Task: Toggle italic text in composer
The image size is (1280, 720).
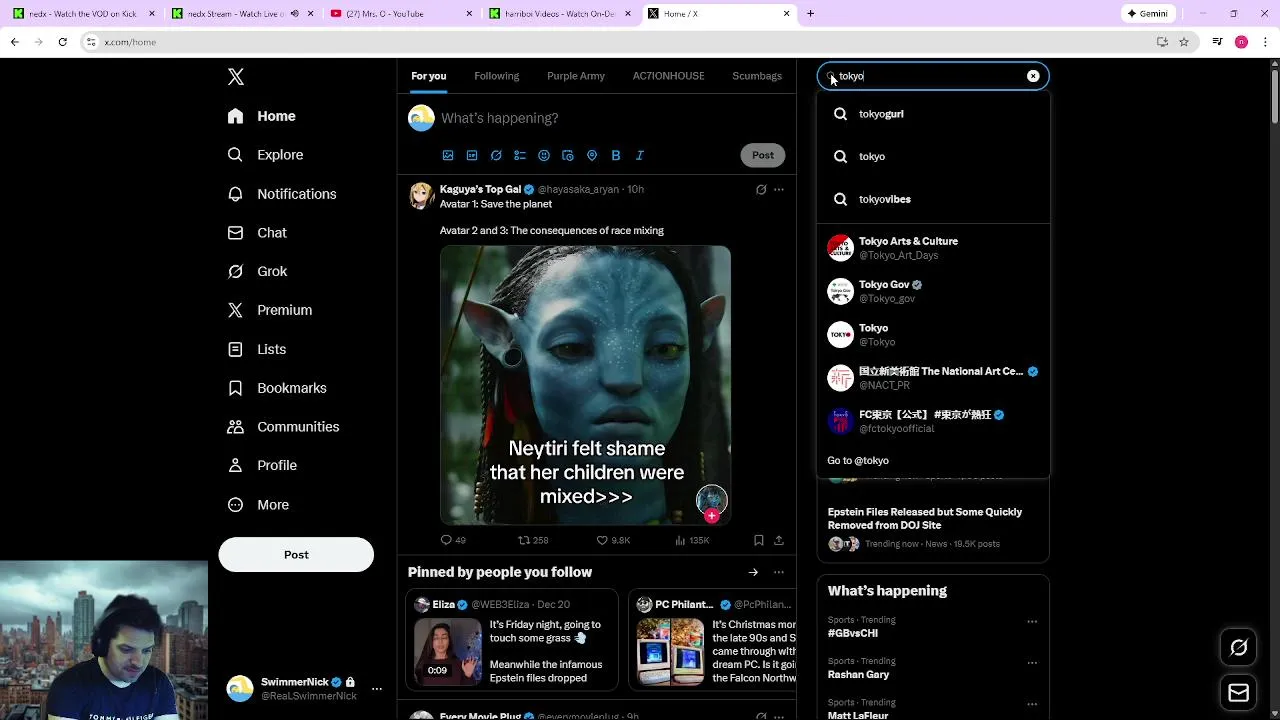Action: pyautogui.click(x=640, y=156)
